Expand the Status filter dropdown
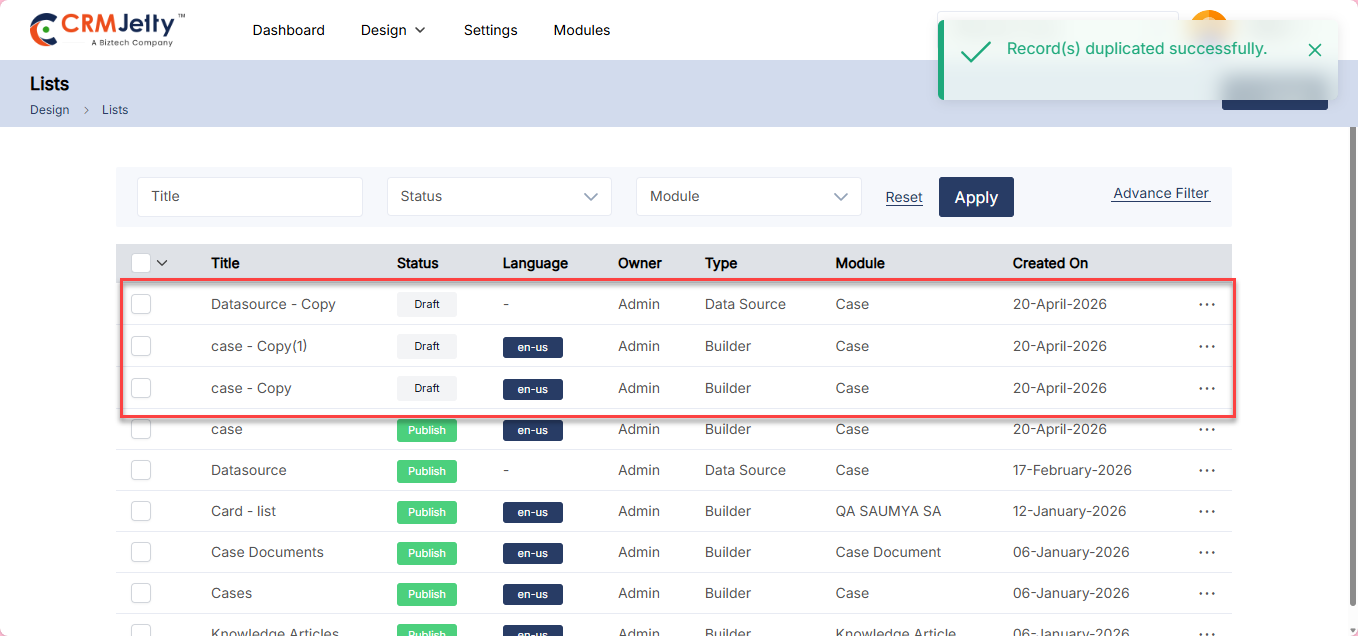 point(499,197)
